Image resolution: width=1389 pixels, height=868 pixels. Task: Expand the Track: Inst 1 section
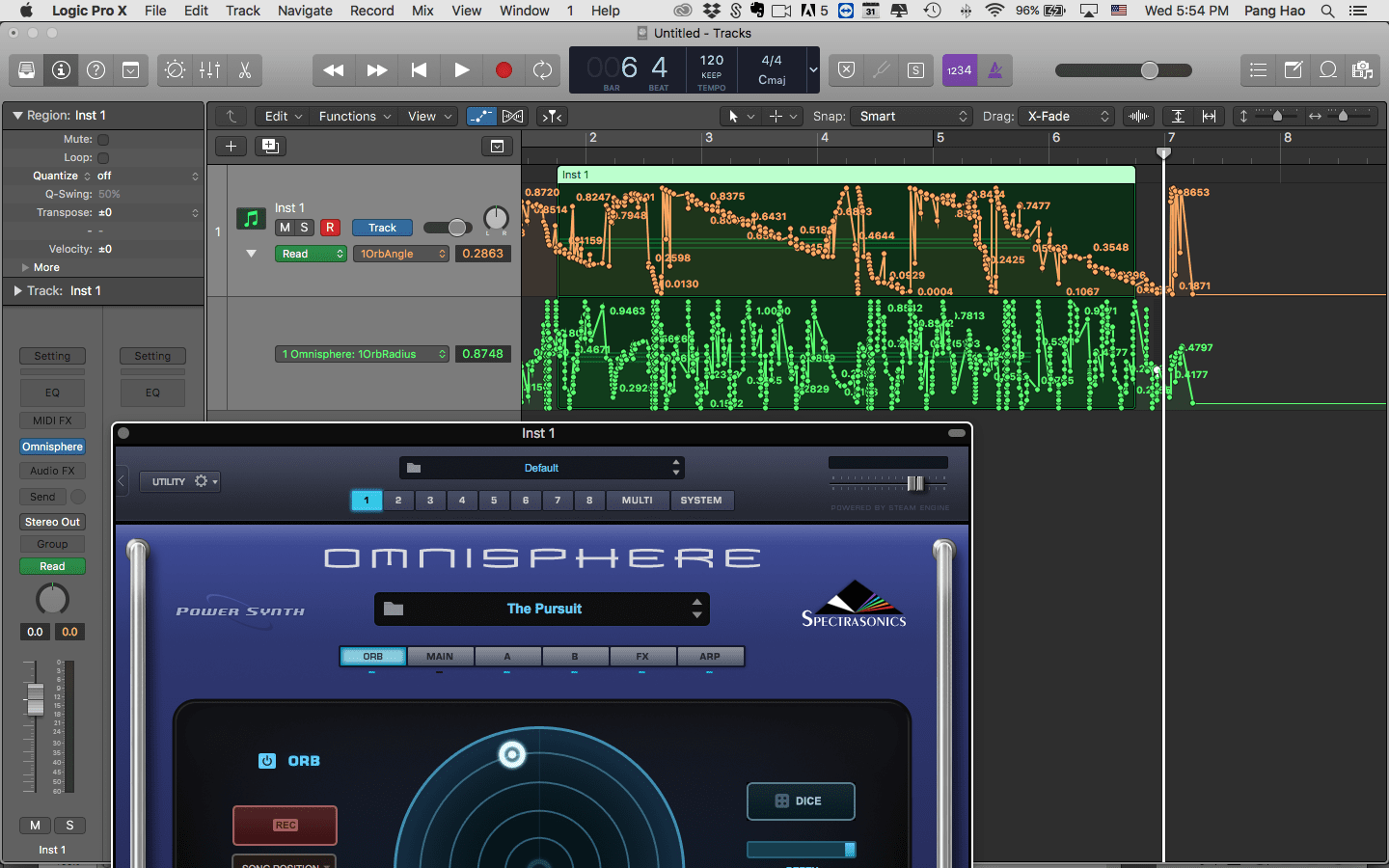17,291
